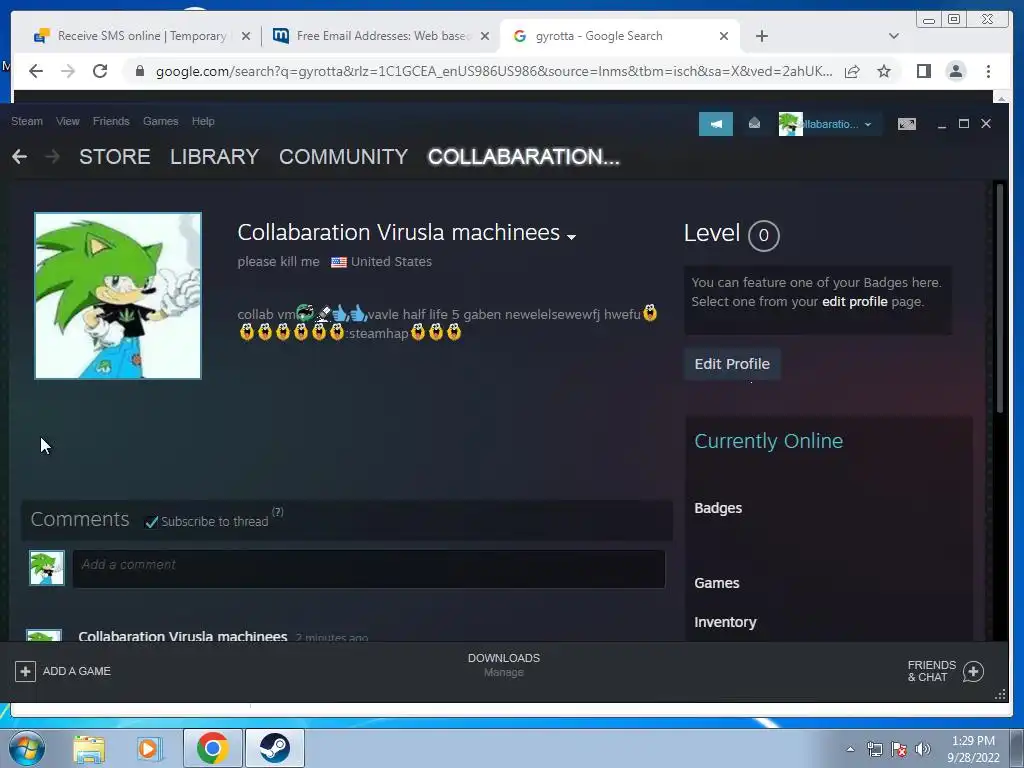Click the commenter avatar beside comment box

tap(47, 568)
